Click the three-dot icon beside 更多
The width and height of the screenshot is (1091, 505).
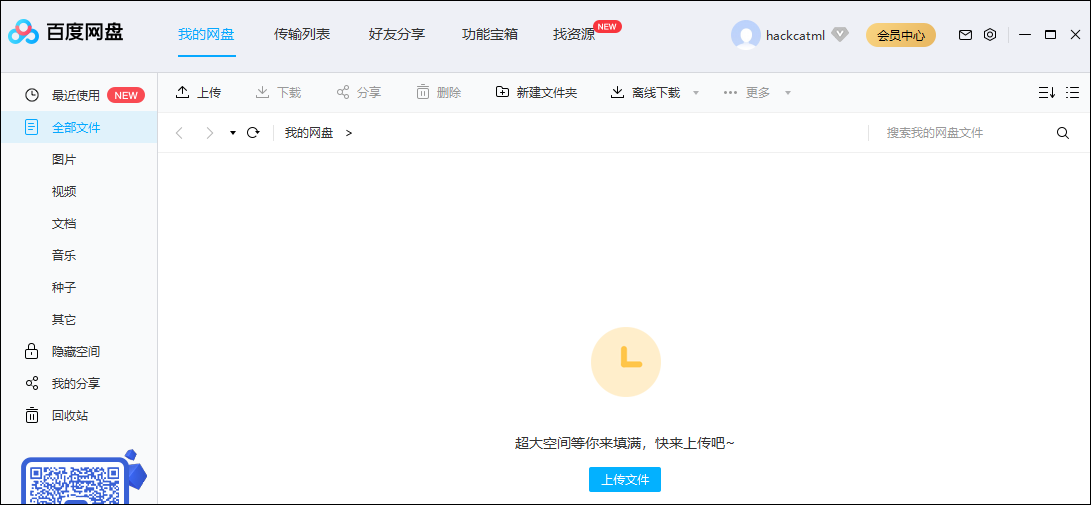click(x=730, y=93)
